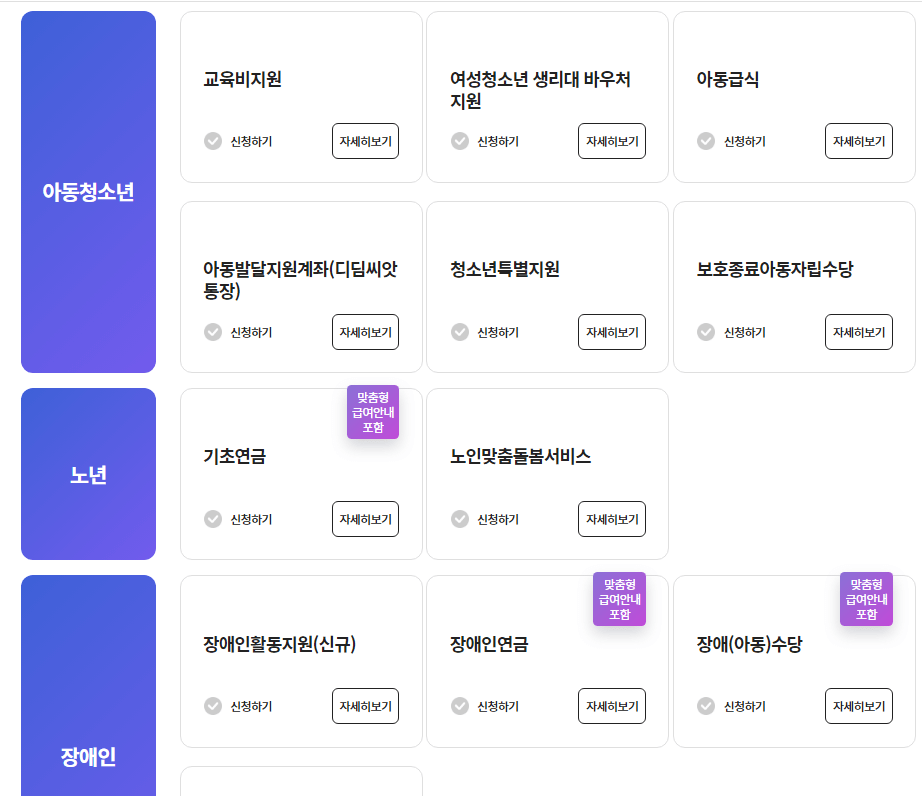Click the apply check icon for 청소년특별지원
Viewport: 922px width, 796px height.
pyautogui.click(x=458, y=332)
